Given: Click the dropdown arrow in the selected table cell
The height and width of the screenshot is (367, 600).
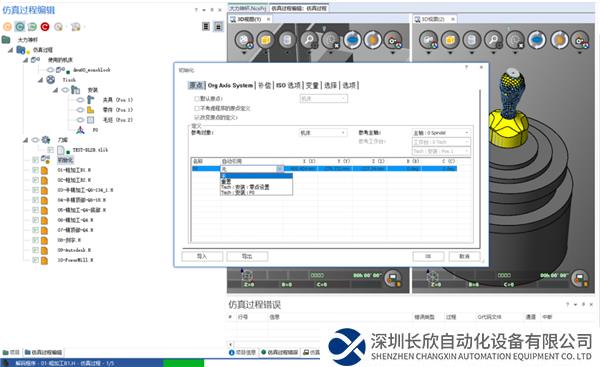Looking at the screenshot, I should pos(280,169).
